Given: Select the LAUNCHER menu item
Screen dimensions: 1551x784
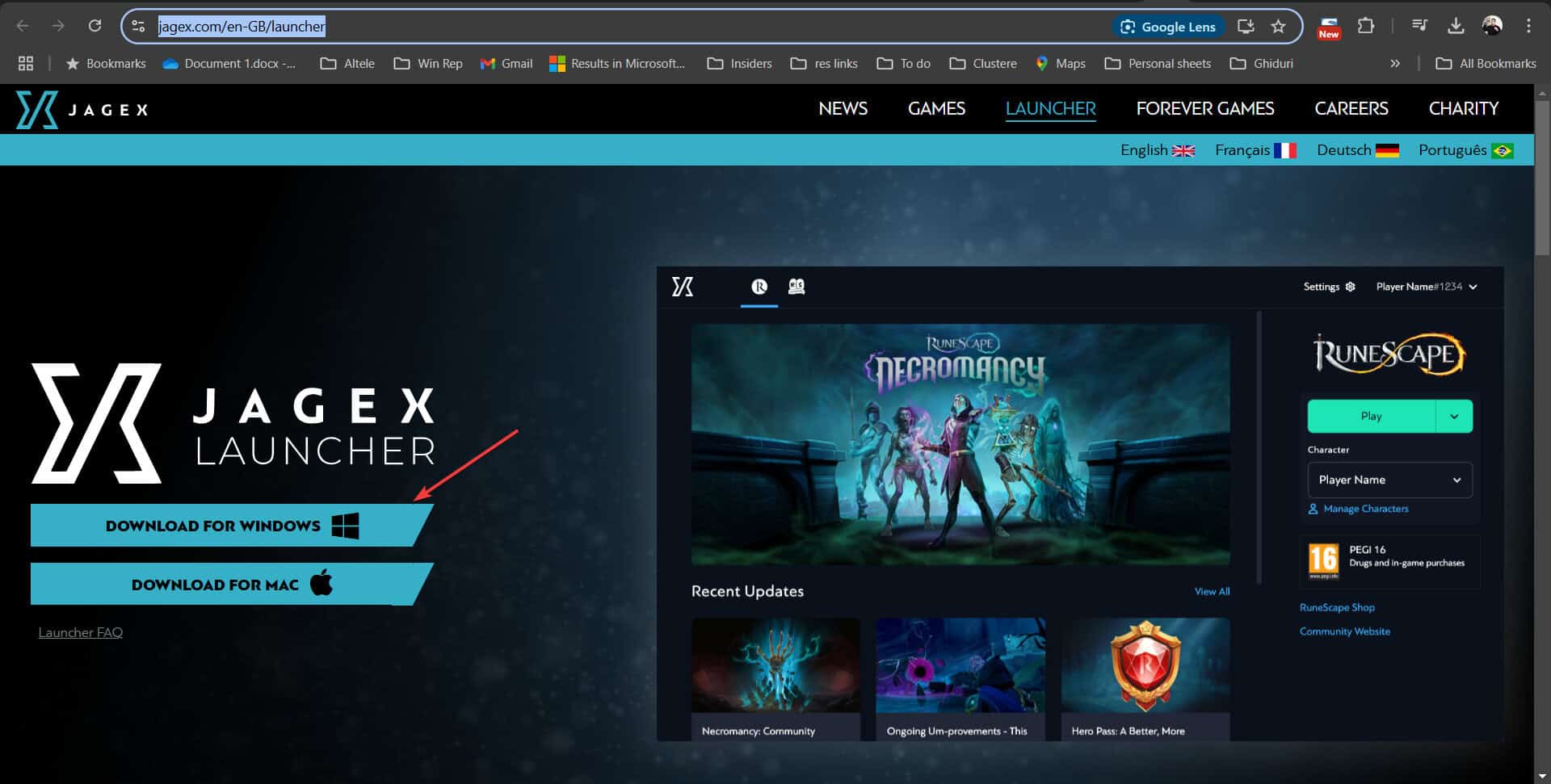Looking at the screenshot, I should click(x=1050, y=108).
